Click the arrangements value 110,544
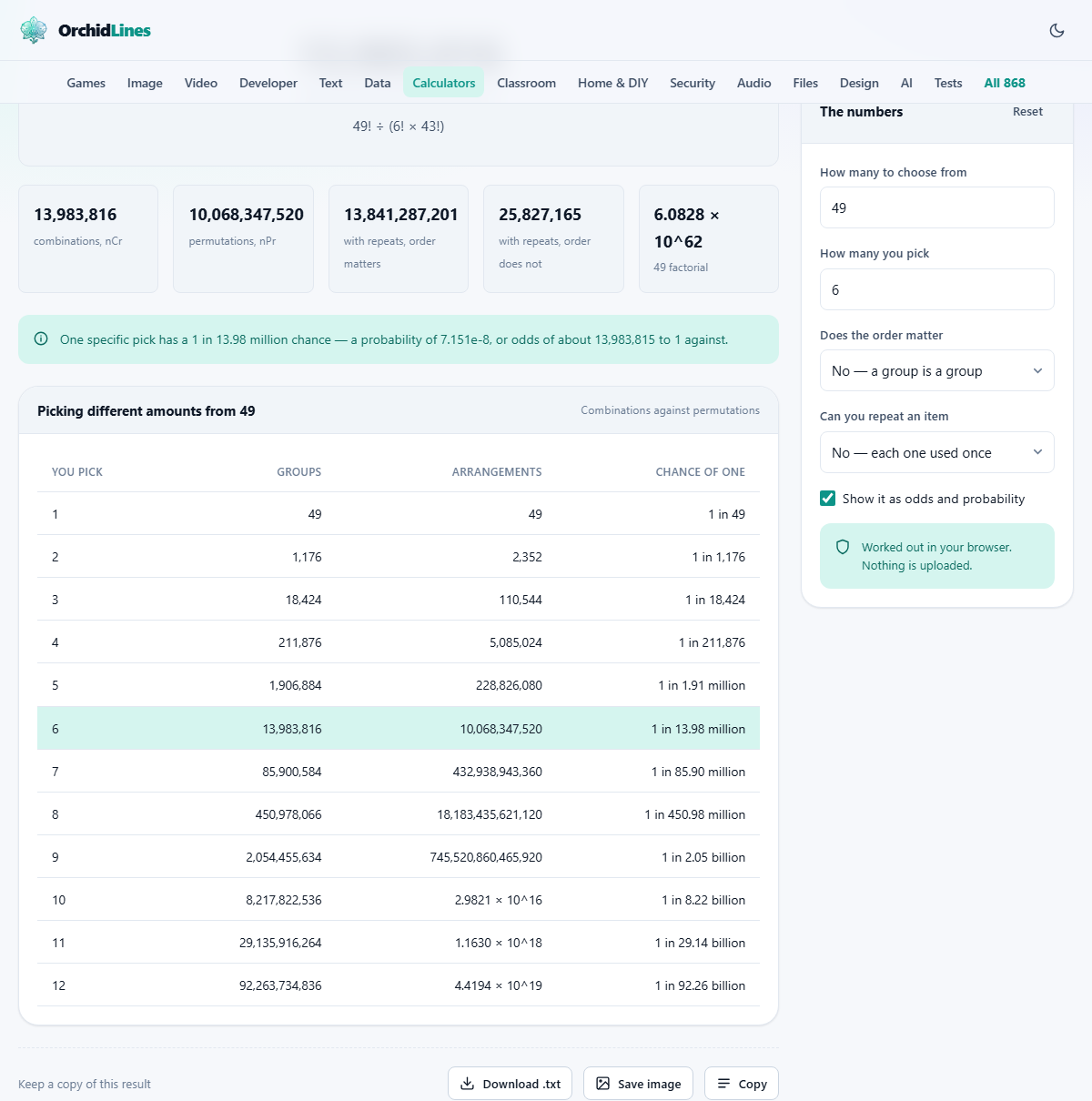1092x1101 pixels. pos(521,600)
